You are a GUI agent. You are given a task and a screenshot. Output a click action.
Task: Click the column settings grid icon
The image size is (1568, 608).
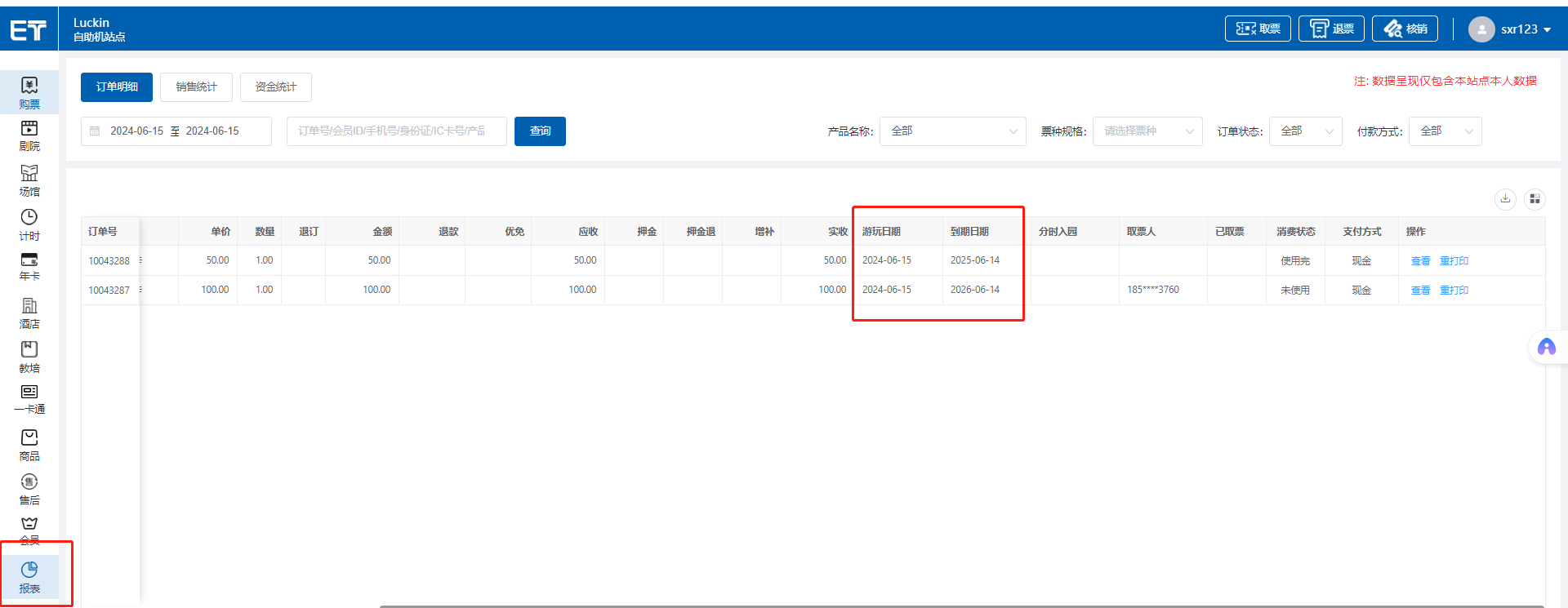(x=1535, y=199)
